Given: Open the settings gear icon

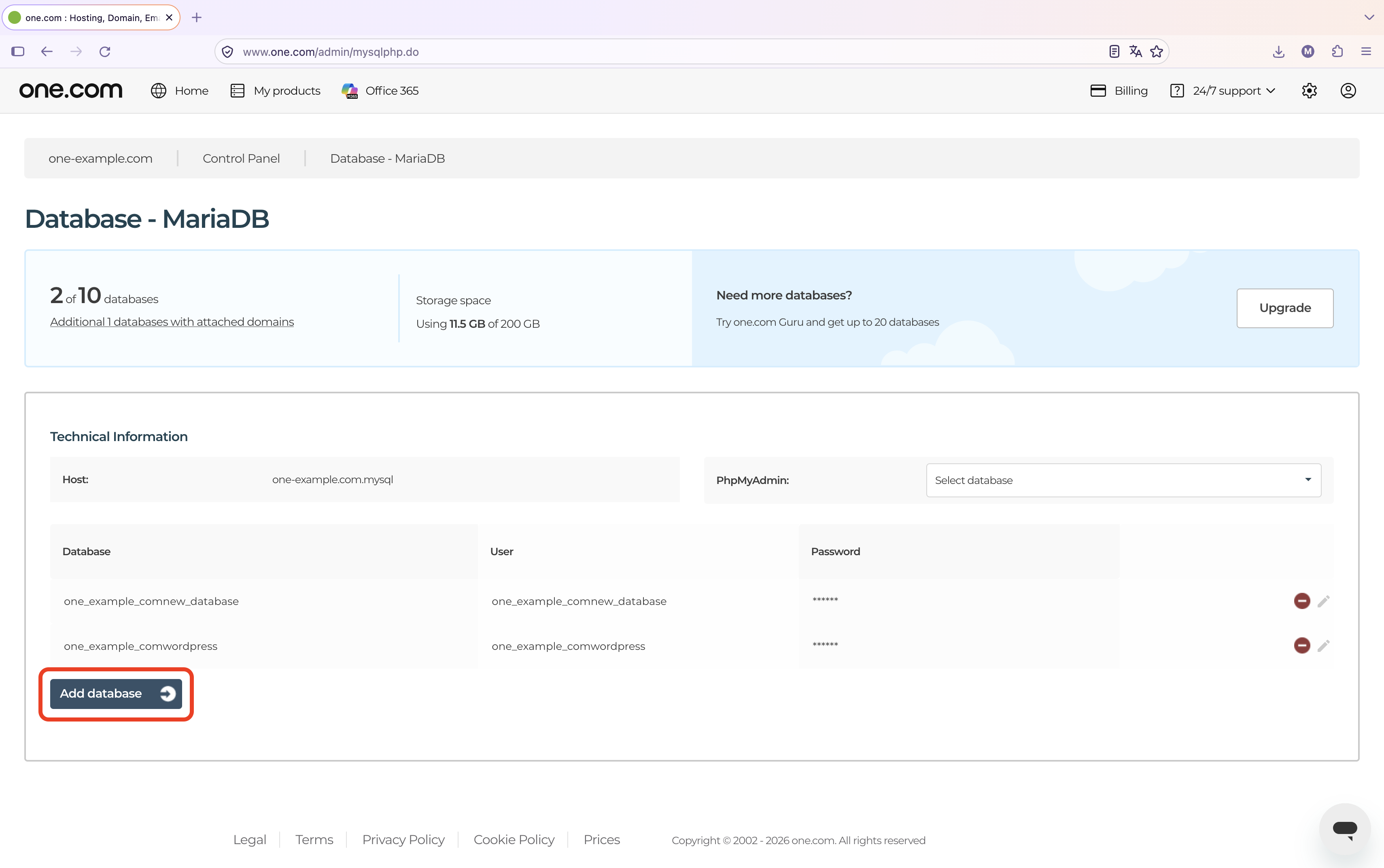Looking at the screenshot, I should pyautogui.click(x=1309, y=91).
